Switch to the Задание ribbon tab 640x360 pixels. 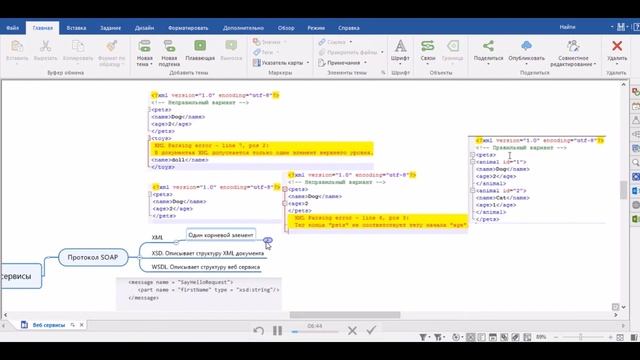[x=110, y=28]
